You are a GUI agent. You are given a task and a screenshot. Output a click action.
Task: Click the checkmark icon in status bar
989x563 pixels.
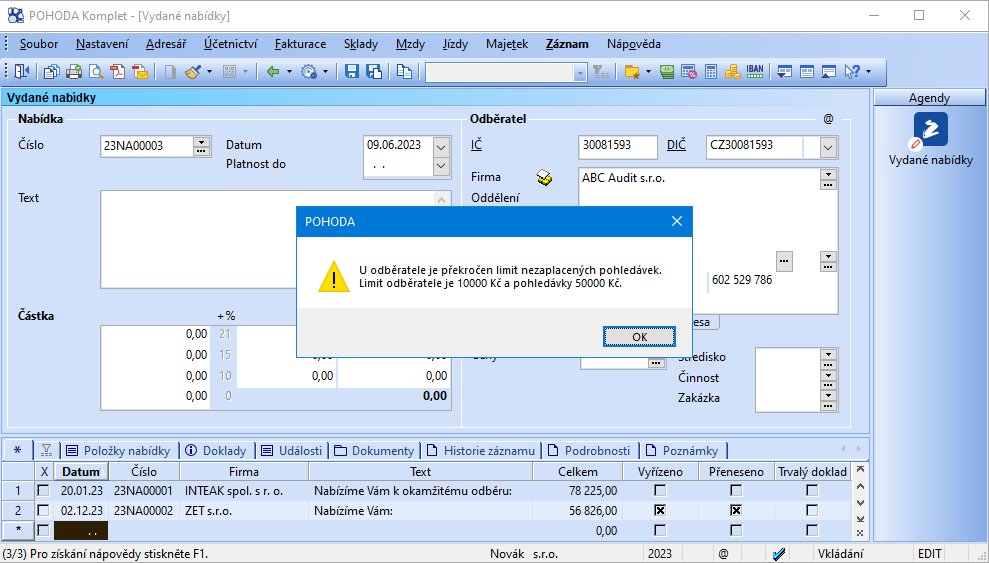coord(780,554)
